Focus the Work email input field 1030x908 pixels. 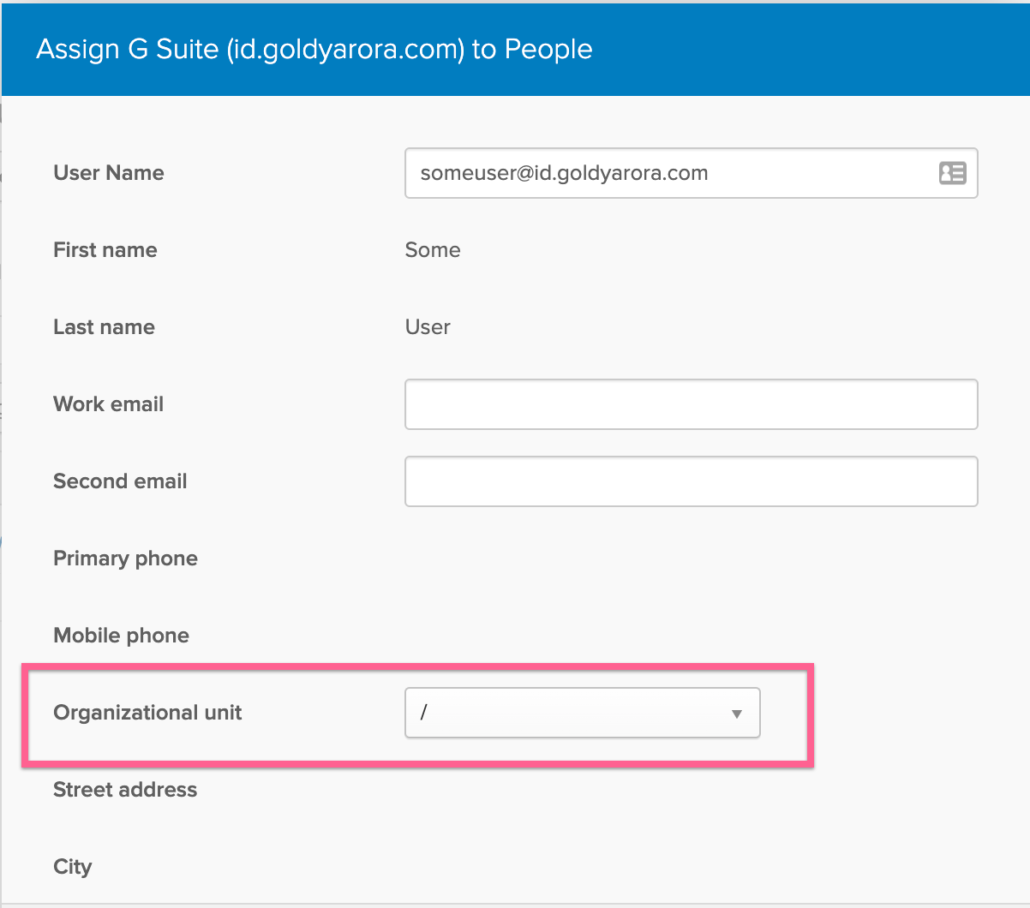coord(691,404)
